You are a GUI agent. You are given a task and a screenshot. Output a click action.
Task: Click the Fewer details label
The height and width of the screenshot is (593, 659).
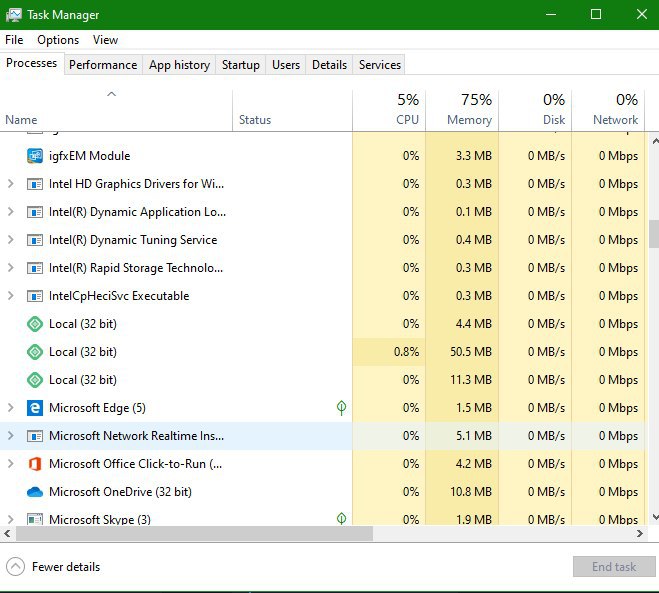click(x=66, y=567)
